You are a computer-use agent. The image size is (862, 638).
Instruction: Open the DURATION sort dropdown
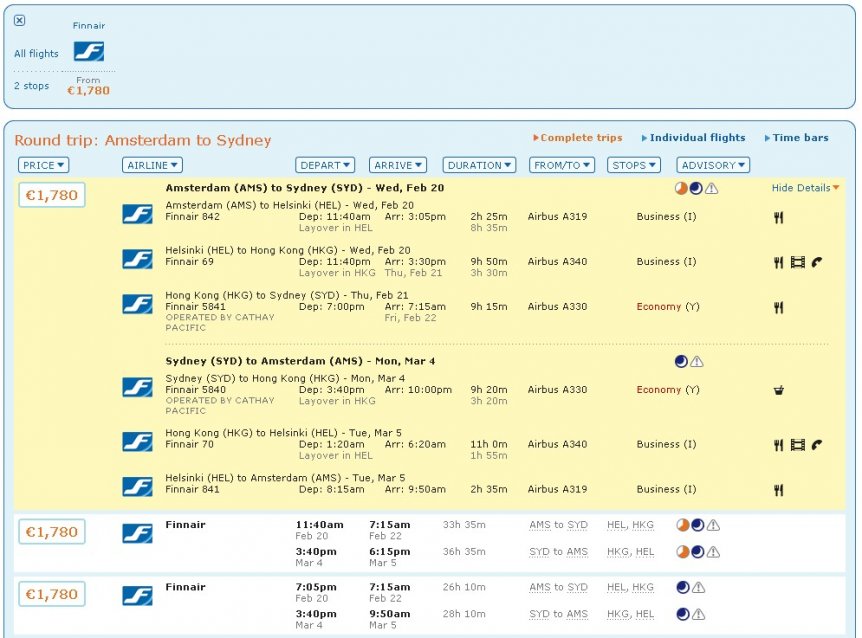tap(480, 165)
